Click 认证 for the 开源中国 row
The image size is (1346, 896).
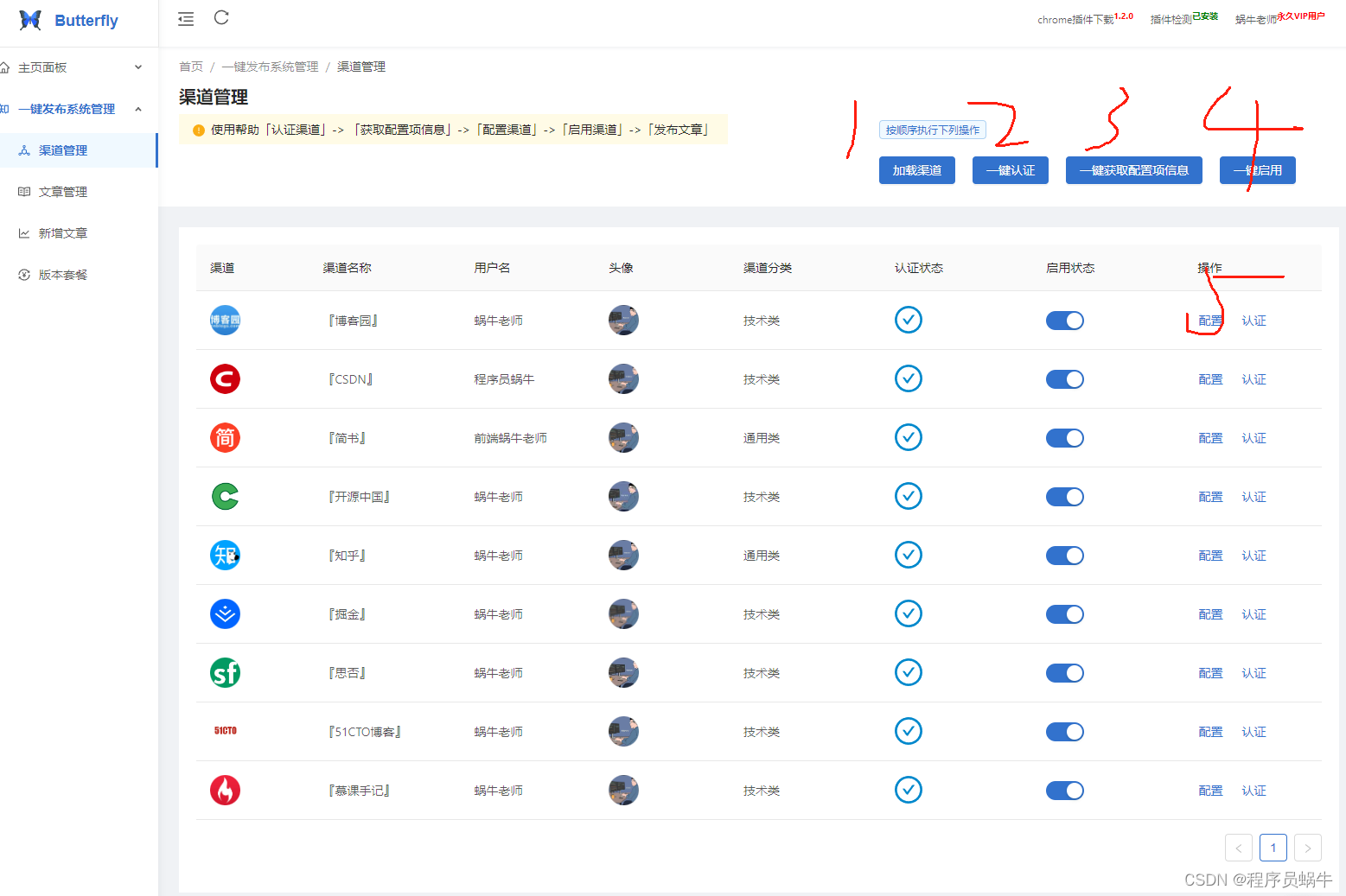click(1254, 497)
